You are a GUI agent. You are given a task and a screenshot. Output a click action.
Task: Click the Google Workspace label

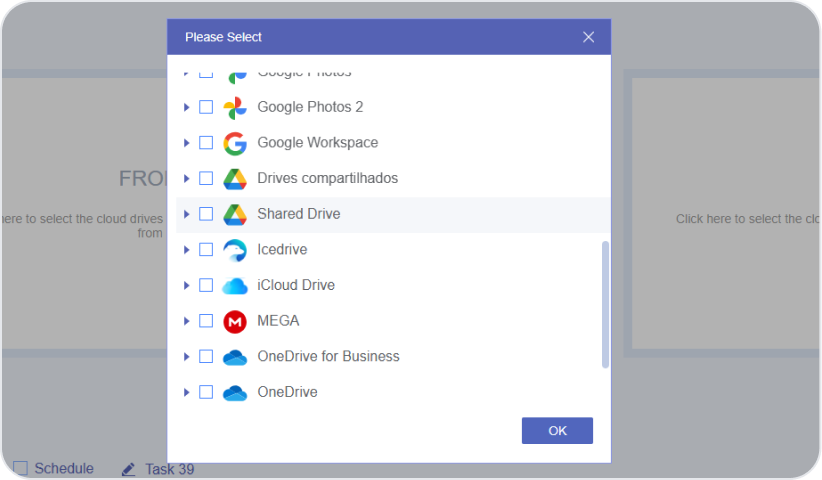(318, 143)
